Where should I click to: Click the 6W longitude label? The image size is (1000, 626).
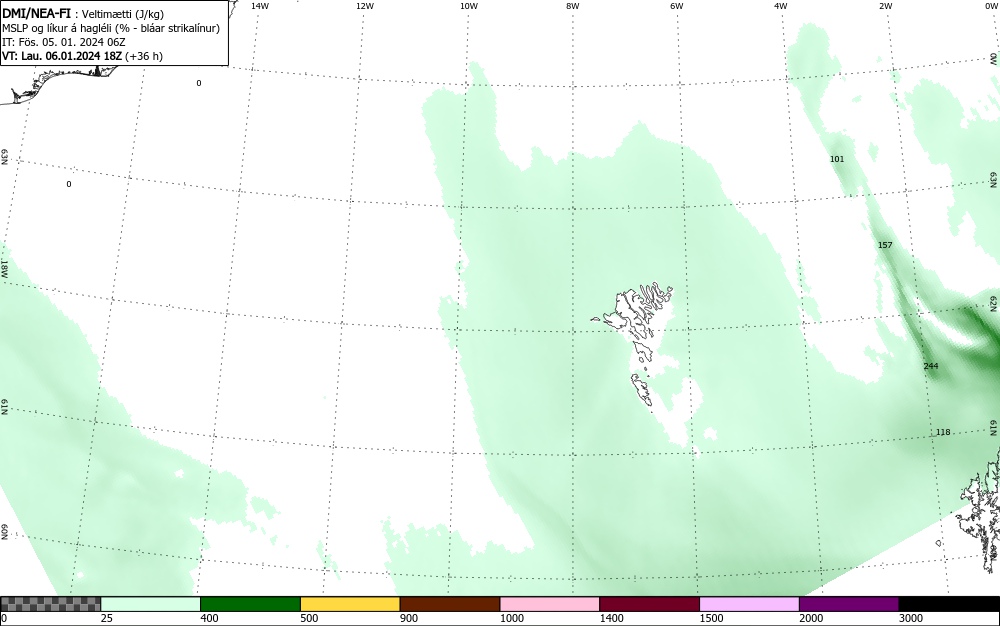[677, 6]
